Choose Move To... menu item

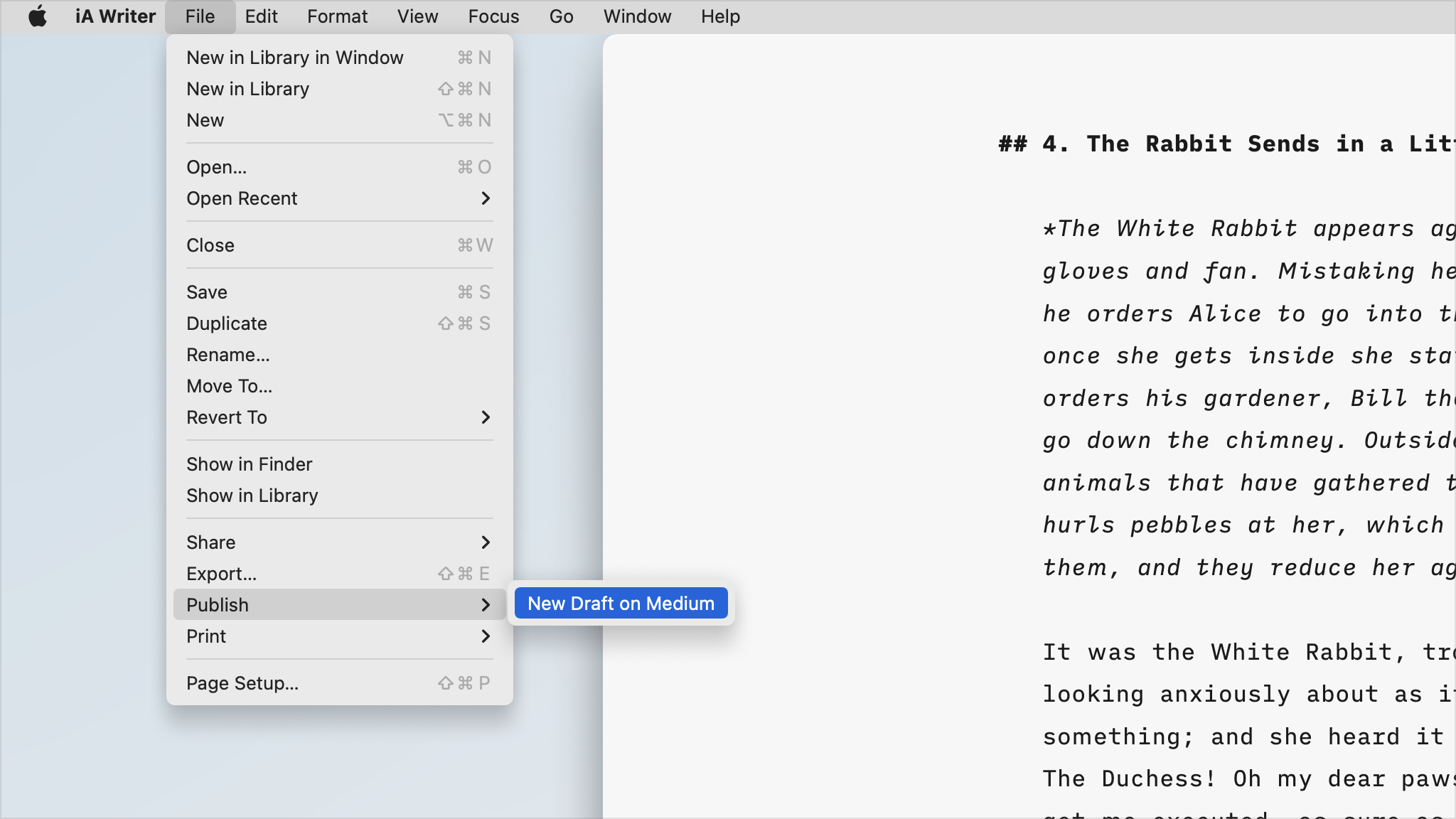point(339,386)
